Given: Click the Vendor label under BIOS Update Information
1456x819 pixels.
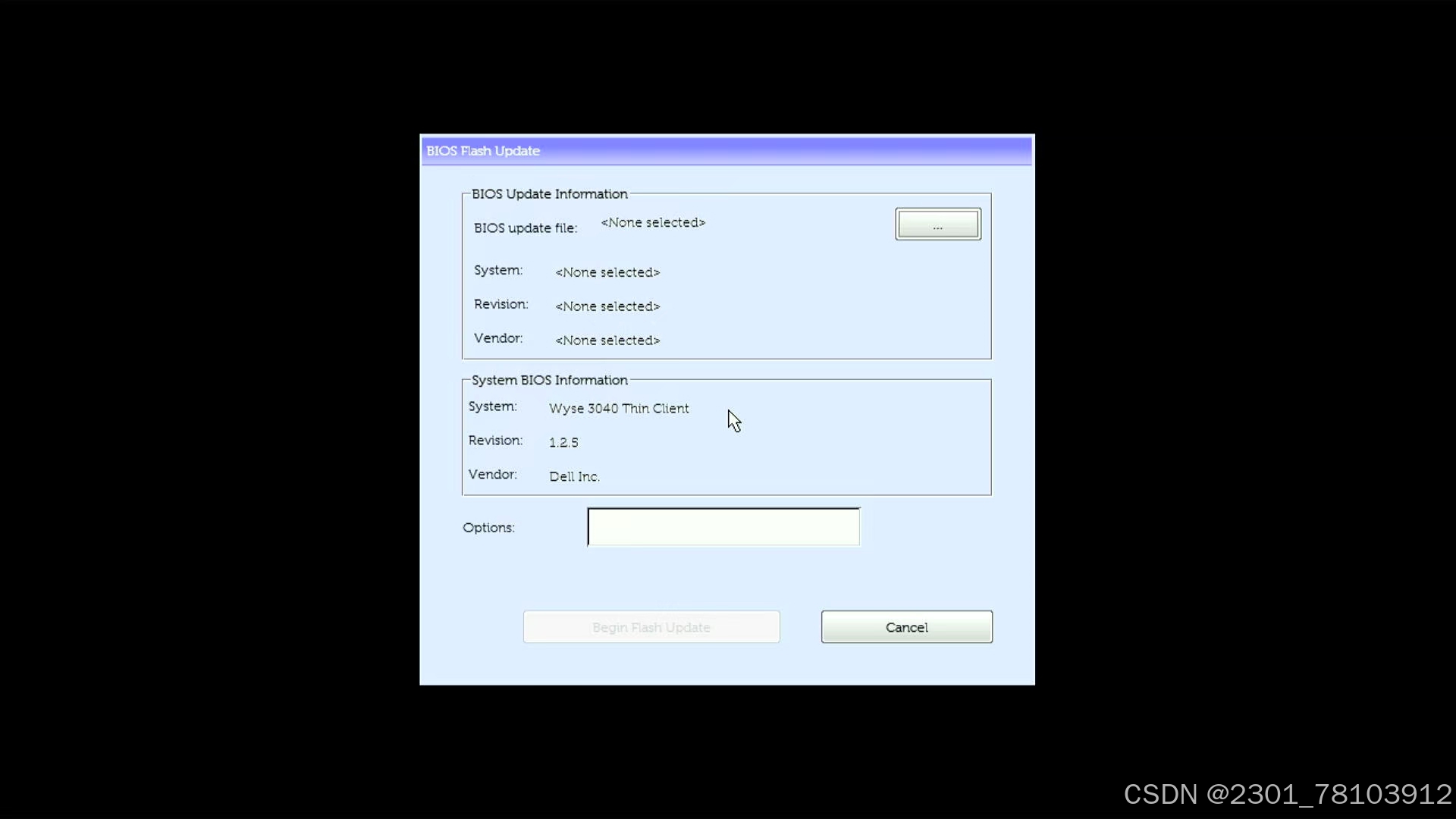Looking at the screenshot, I should point(497,338).
